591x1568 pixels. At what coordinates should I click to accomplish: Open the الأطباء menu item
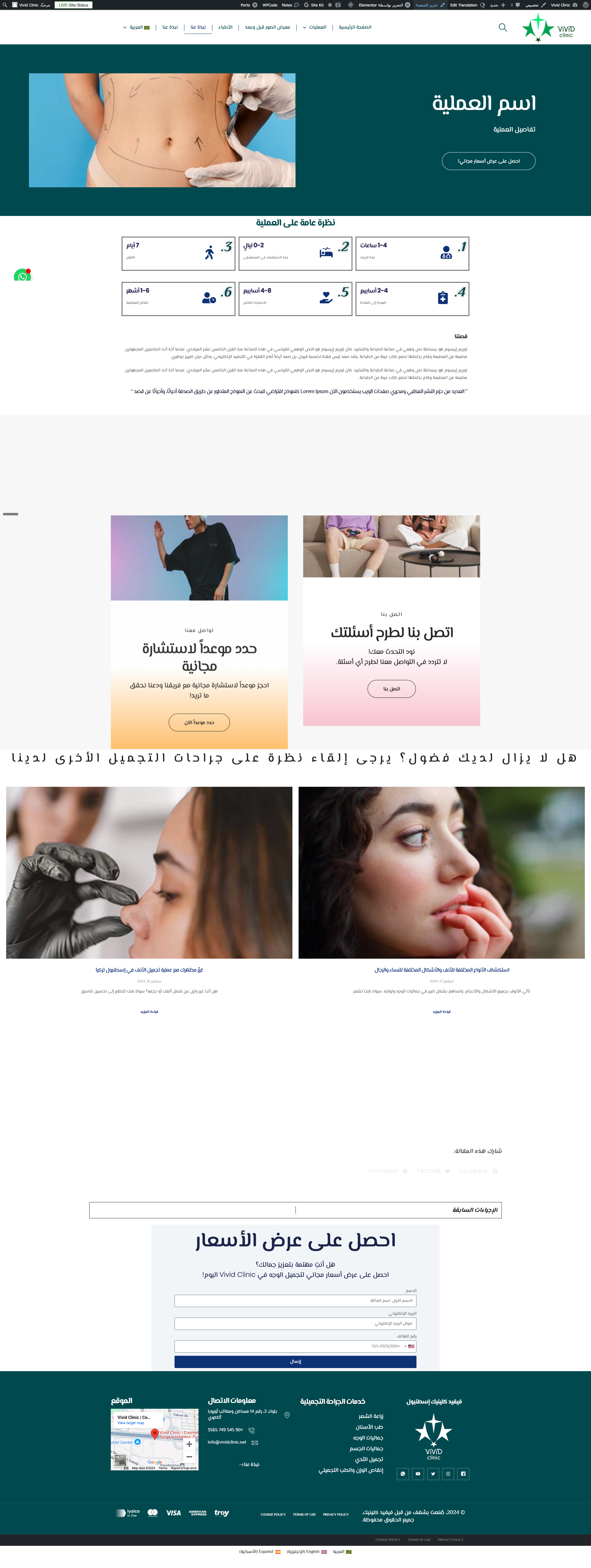click(226, 27)
